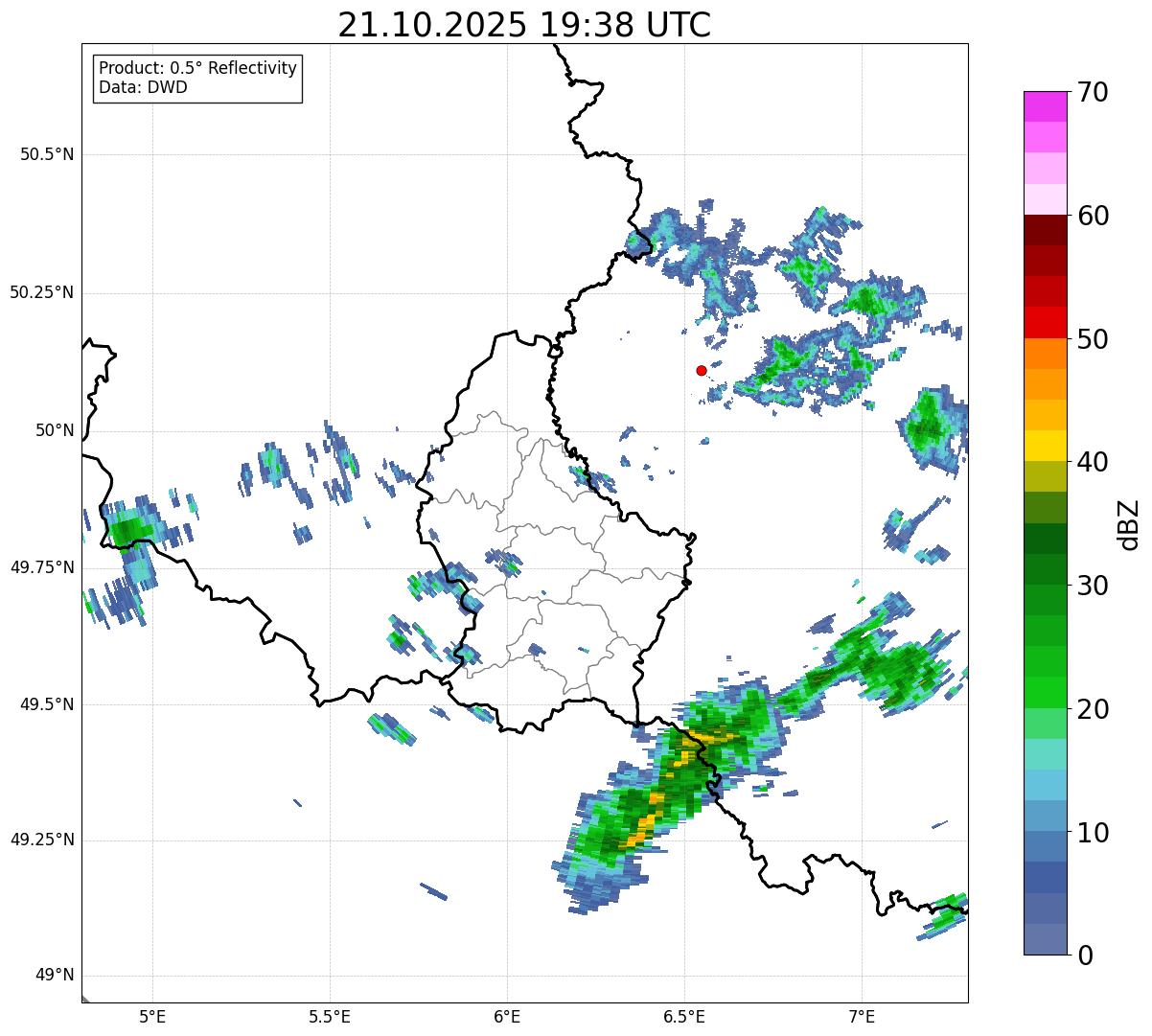The image size is (1152, 1036).
Task: Click the 'dBZ' colorbar axis title
Action: tap(1130, 523)
